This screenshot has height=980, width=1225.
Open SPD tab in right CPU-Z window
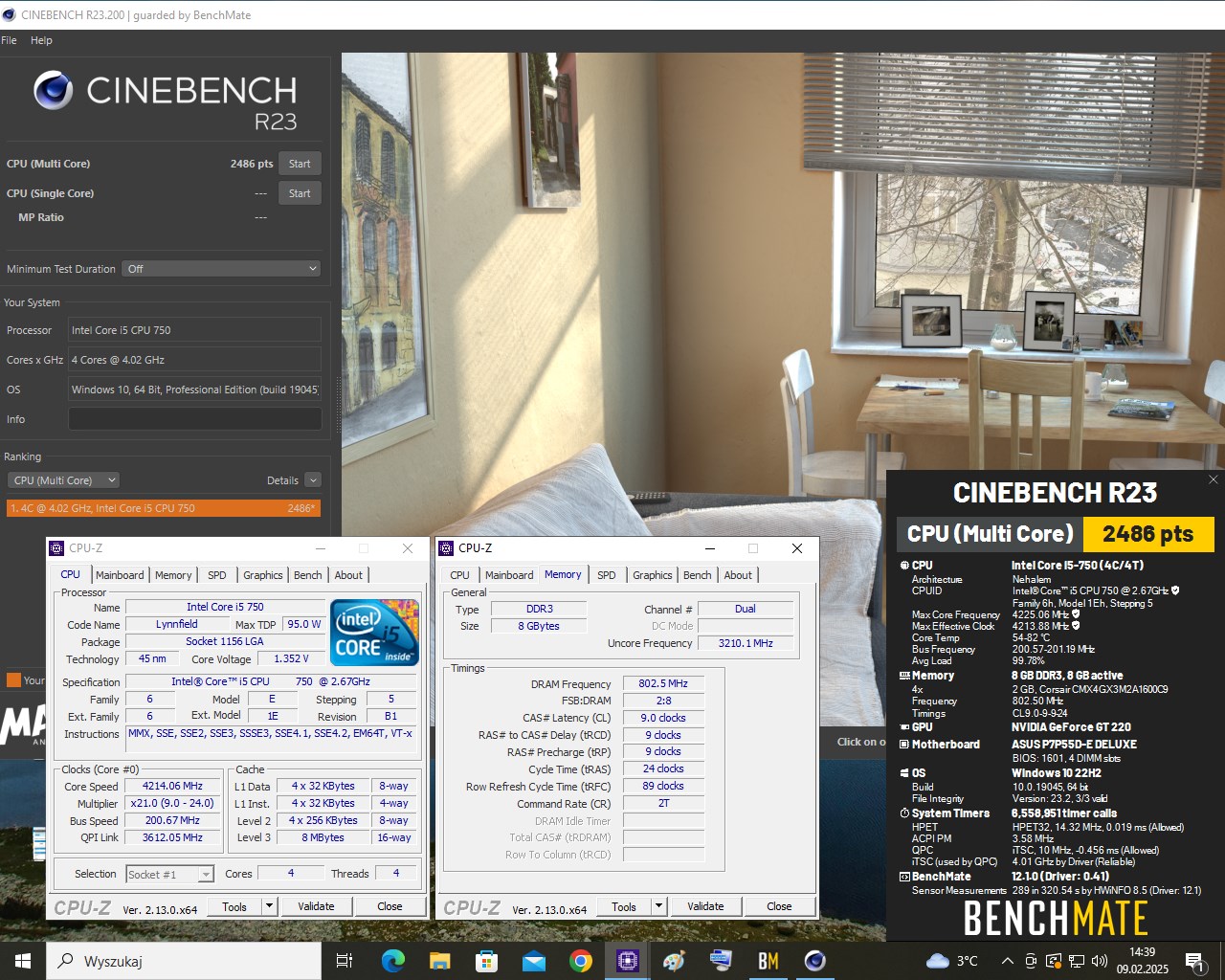click(607, 575)
